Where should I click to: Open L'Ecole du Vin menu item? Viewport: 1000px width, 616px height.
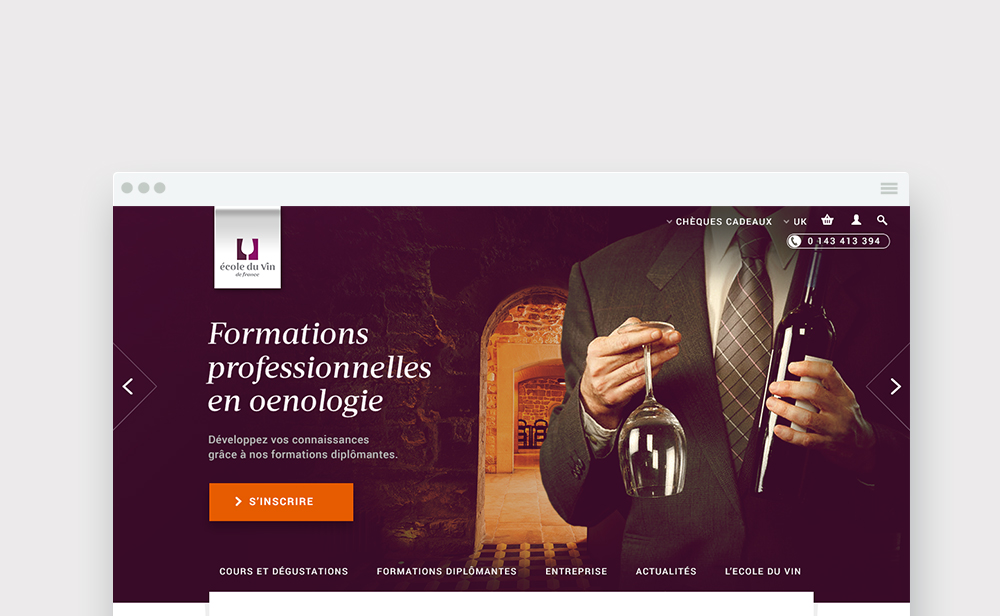[763, 571]
